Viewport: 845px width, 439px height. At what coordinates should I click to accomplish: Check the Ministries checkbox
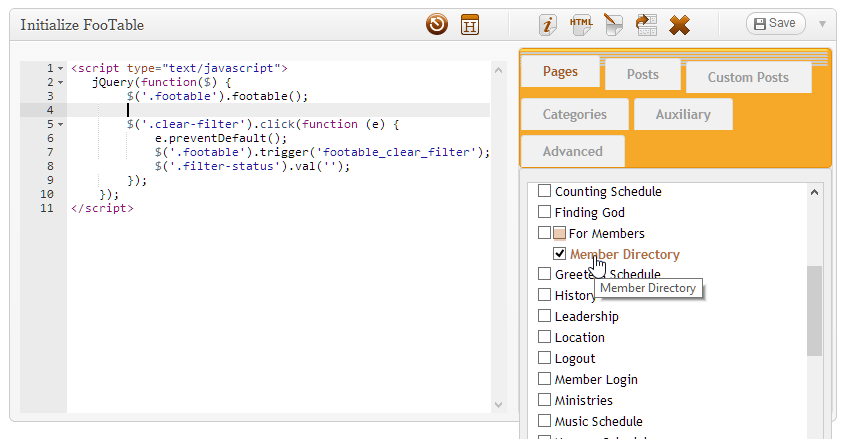click(x=544, y=400)
